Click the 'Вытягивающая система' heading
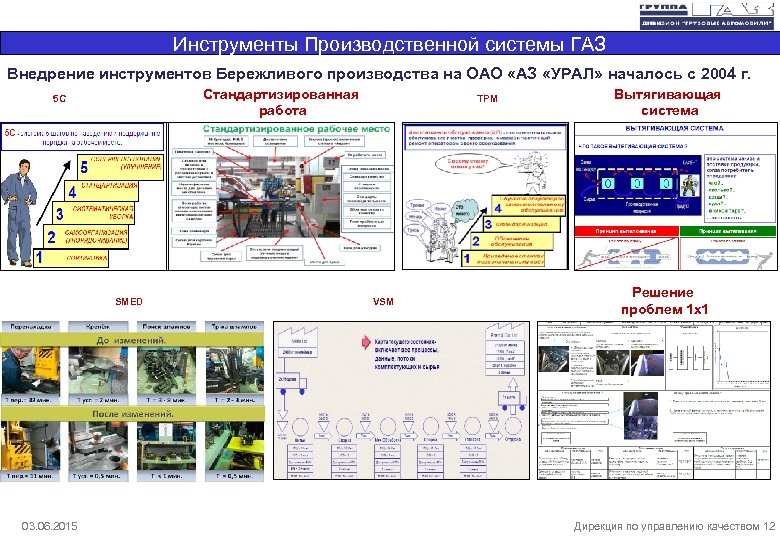This screenshot has height=540, width=780. (x=668, y=102)
